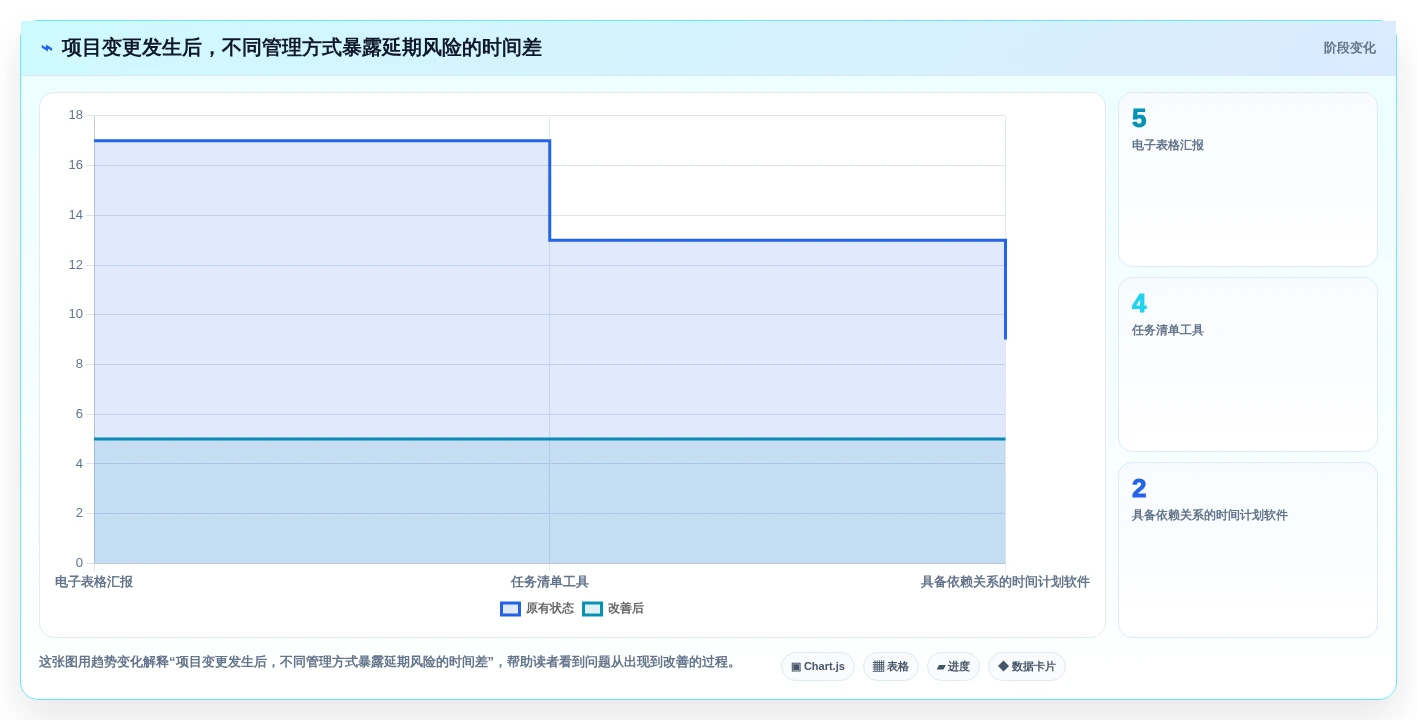Click the Chart.js tag chip
This screenshot has width=1417, height=720.
pos(818,667)
